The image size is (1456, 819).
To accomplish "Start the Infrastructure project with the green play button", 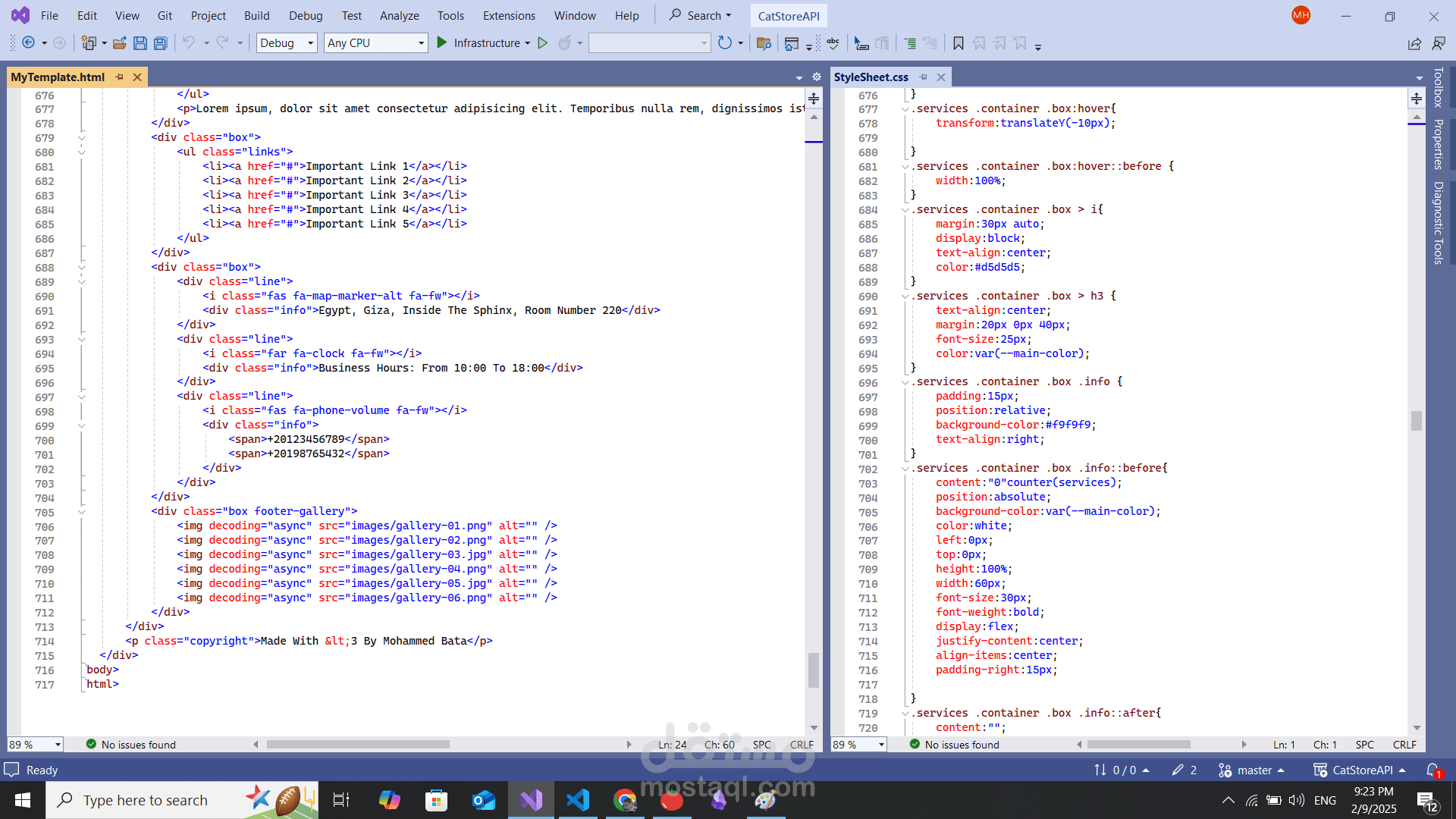I will [x=442, y=43].
